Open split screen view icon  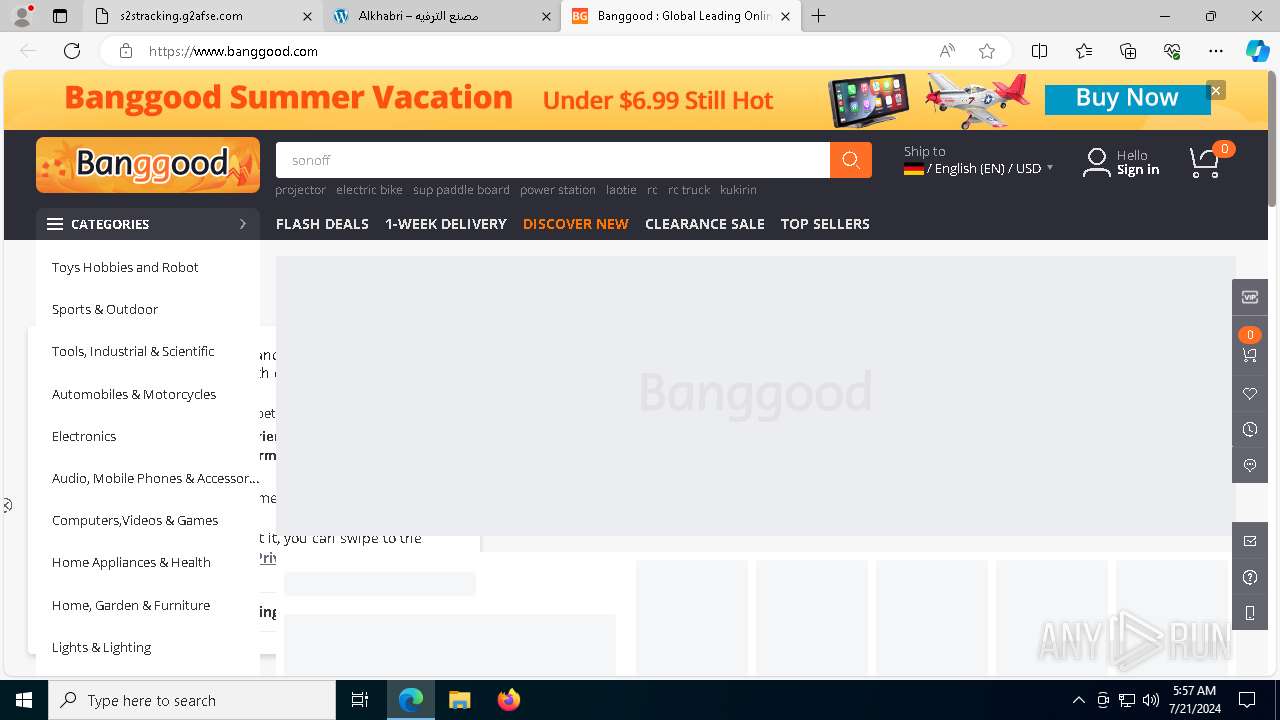tap(1039, 51)
